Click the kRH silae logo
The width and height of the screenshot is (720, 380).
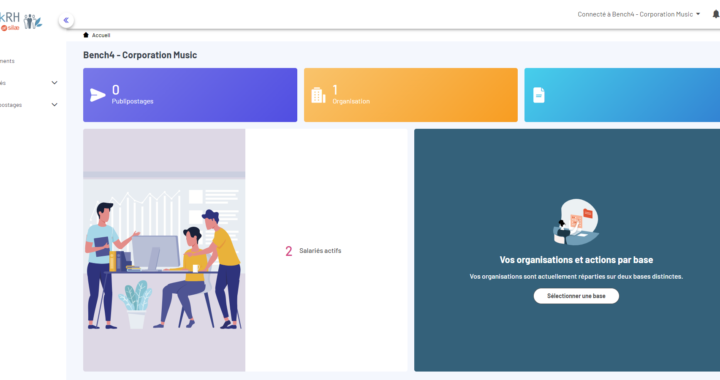(21, 21)
